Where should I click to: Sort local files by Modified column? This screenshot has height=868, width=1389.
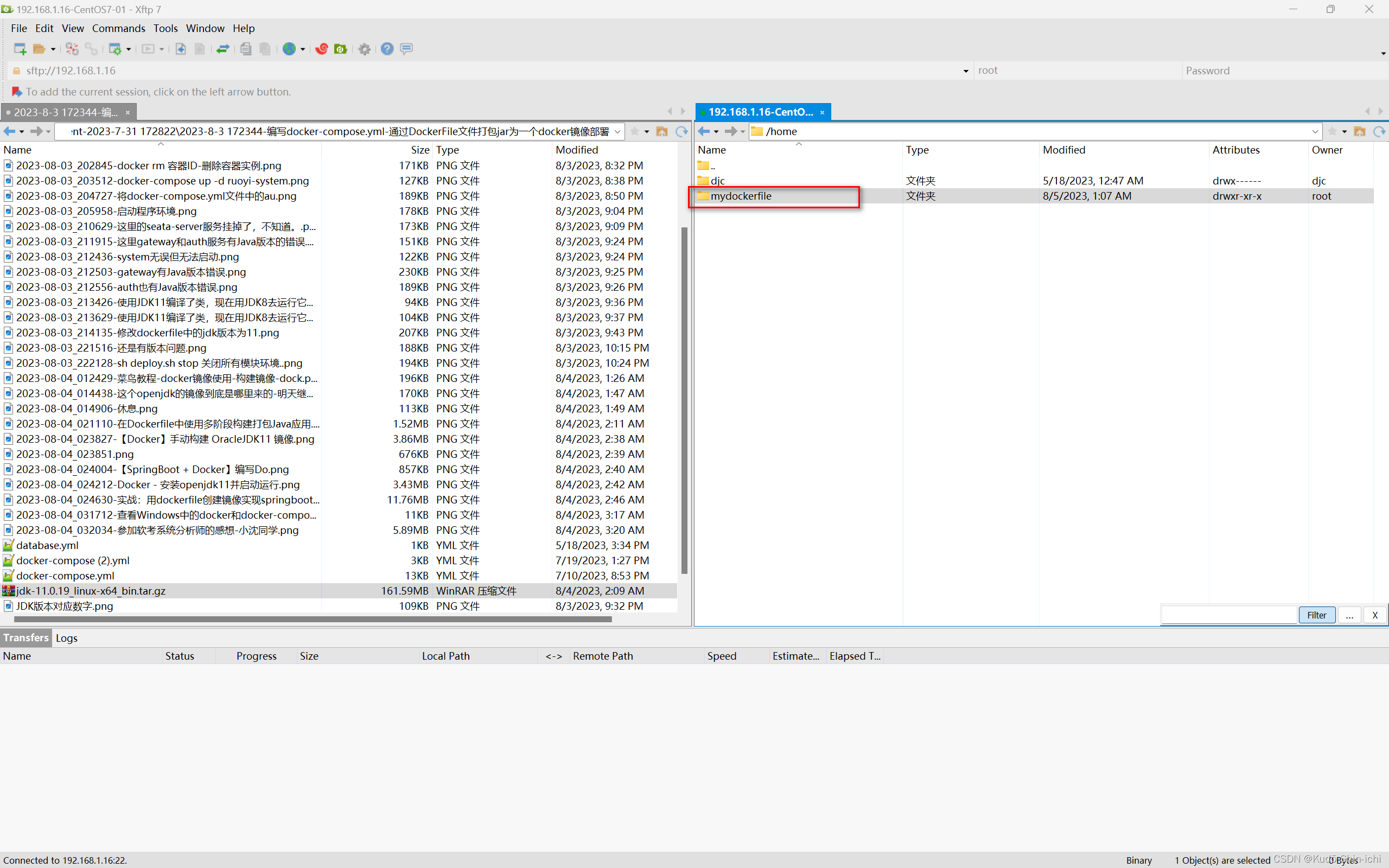pyautogui.click(x=615, y=150)
